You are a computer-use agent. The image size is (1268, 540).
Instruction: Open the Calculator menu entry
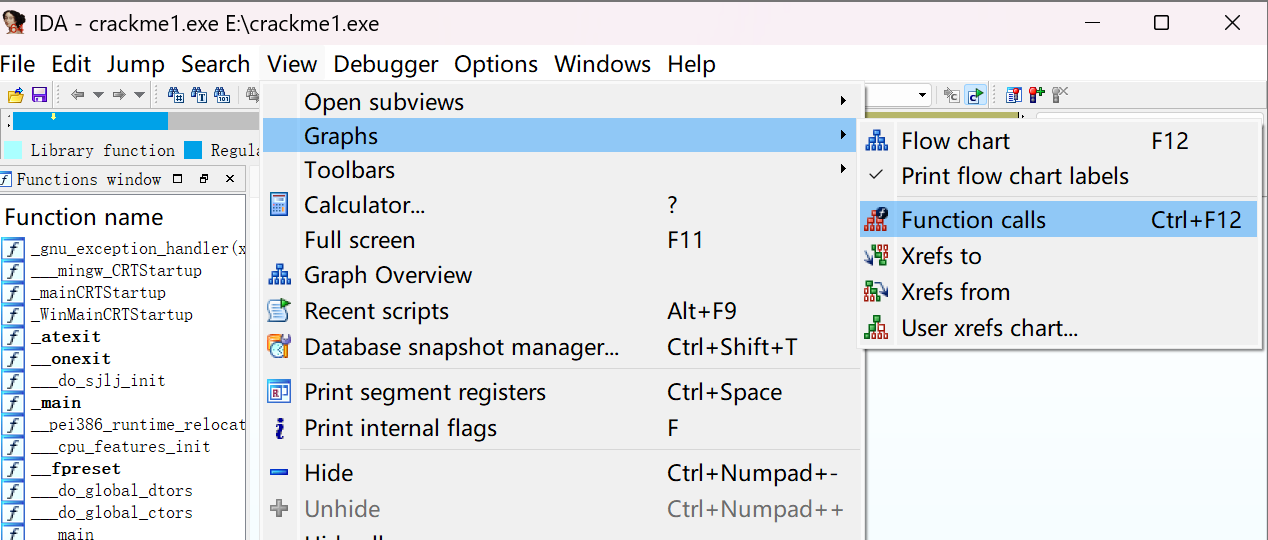560,205
